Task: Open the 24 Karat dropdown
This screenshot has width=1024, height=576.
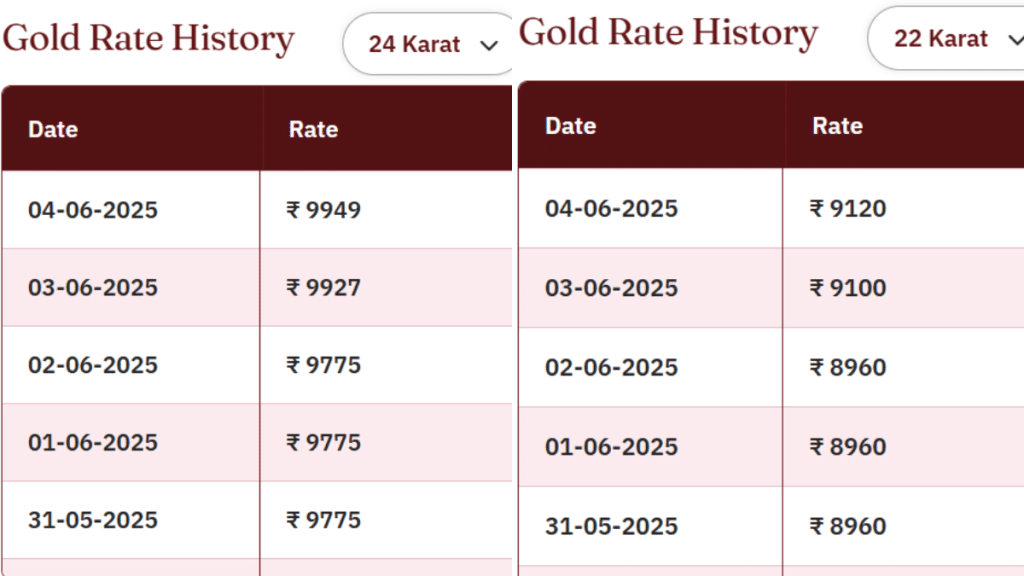Action: [x=428, y=44]
